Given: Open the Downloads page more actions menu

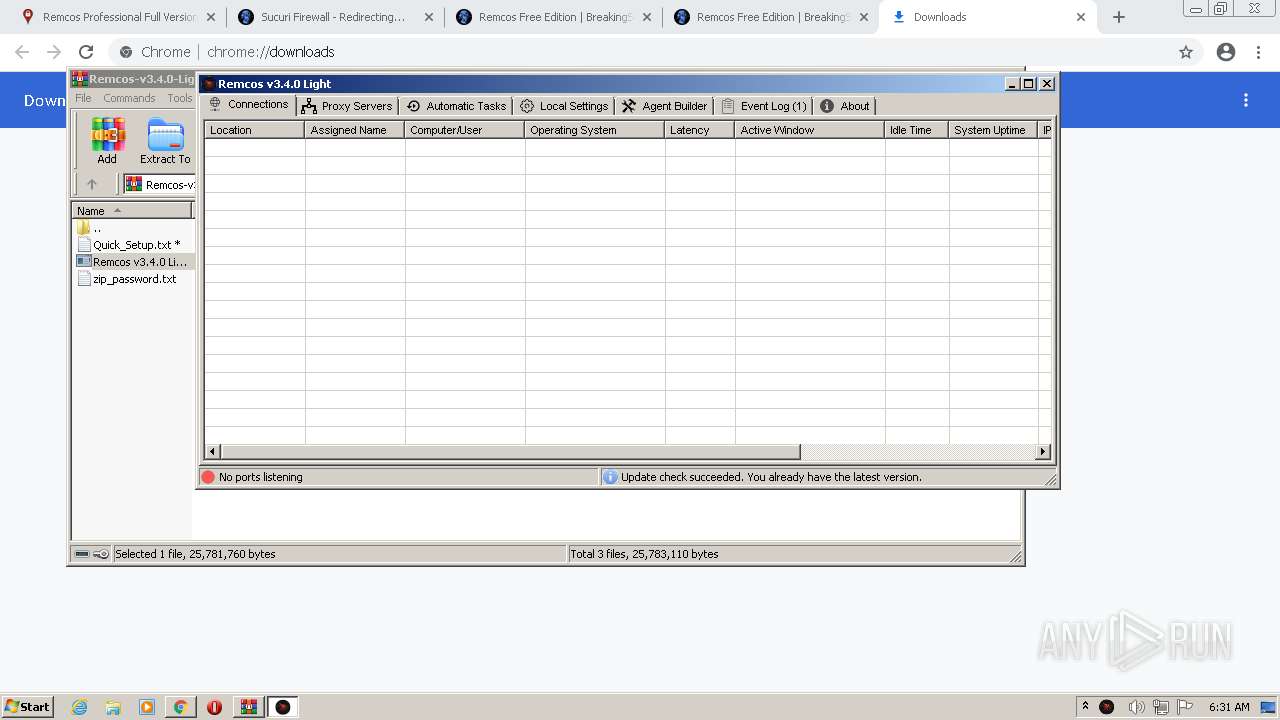Looking at the screenshot, I should [x=1246, y=100].
